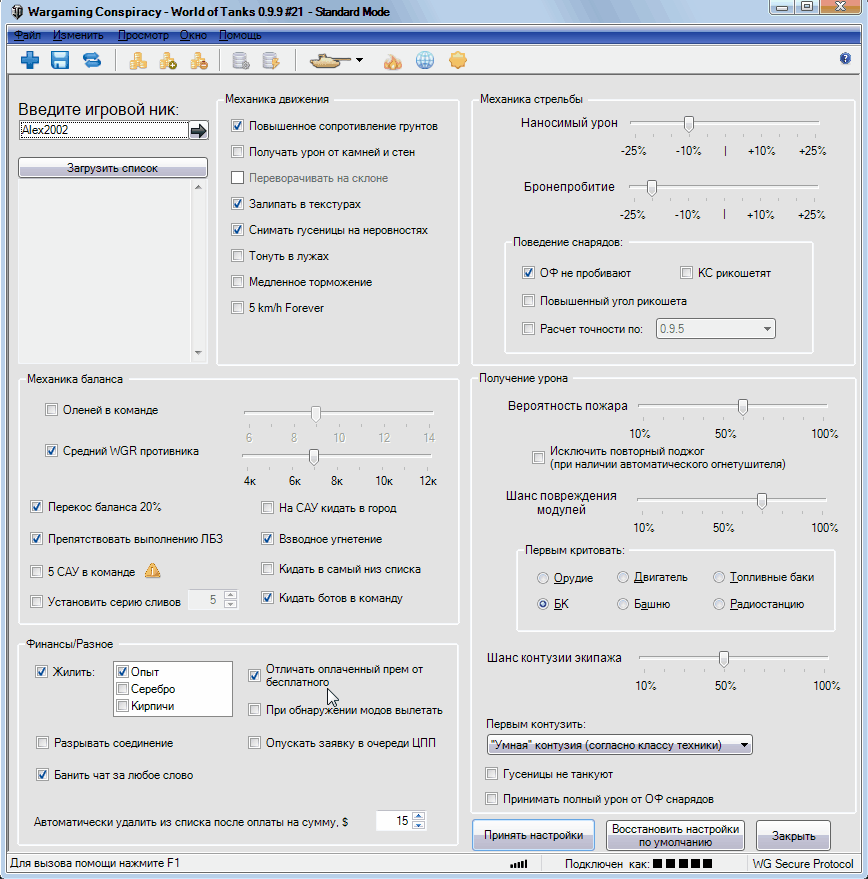
Task: Open the "Умная" контузия dropdown
Action: (x=742, y=745)
